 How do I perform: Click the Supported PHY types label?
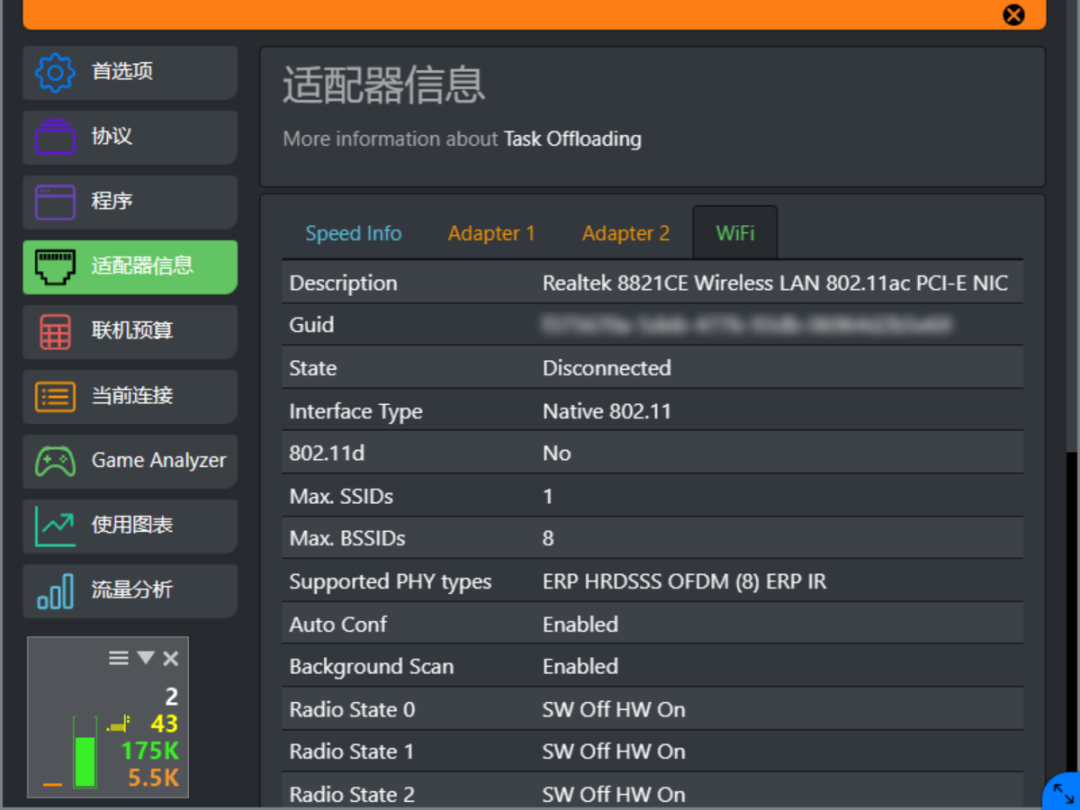(x=391, y=582)
